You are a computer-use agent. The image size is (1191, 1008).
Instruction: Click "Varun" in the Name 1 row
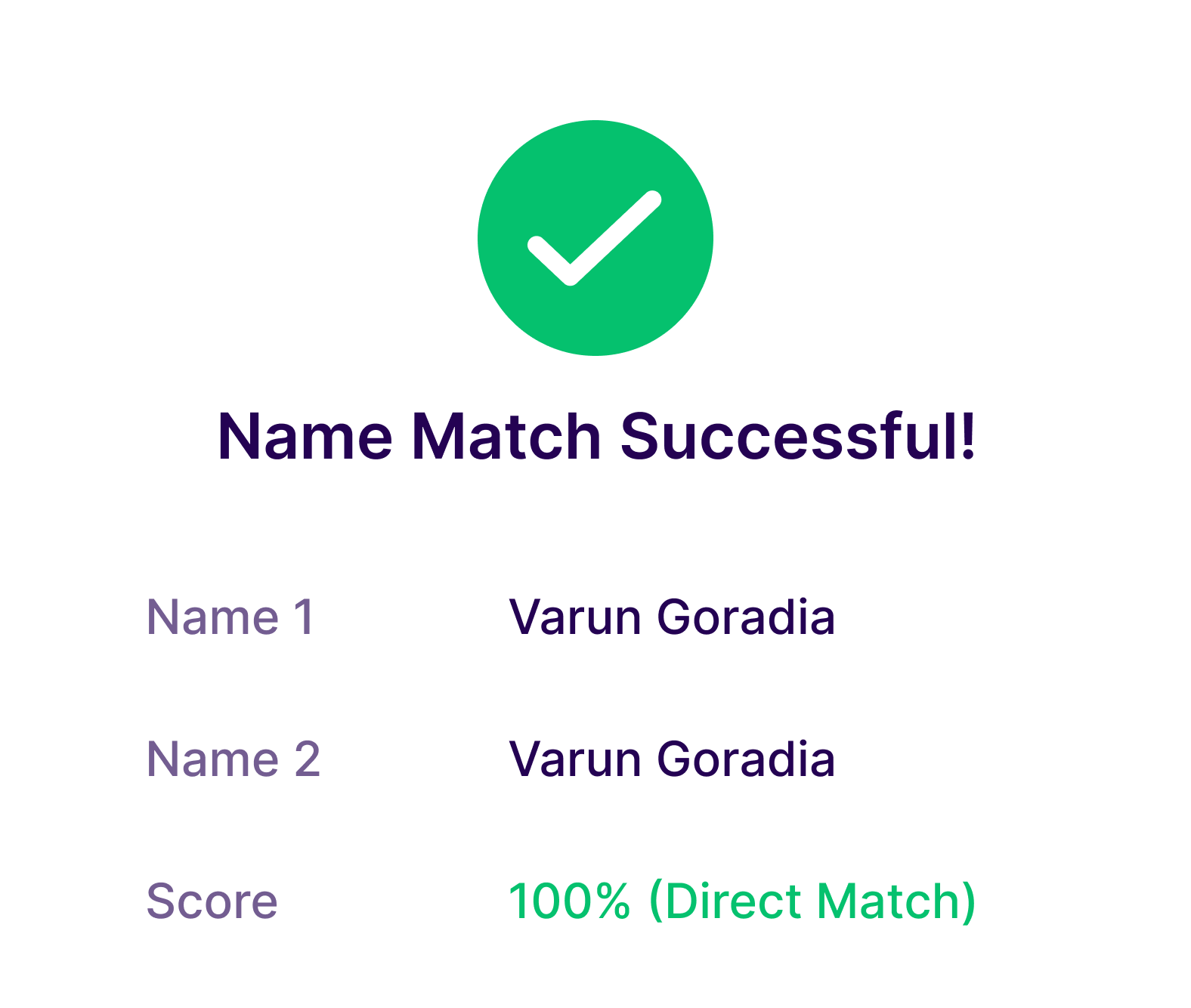(575, 617)
